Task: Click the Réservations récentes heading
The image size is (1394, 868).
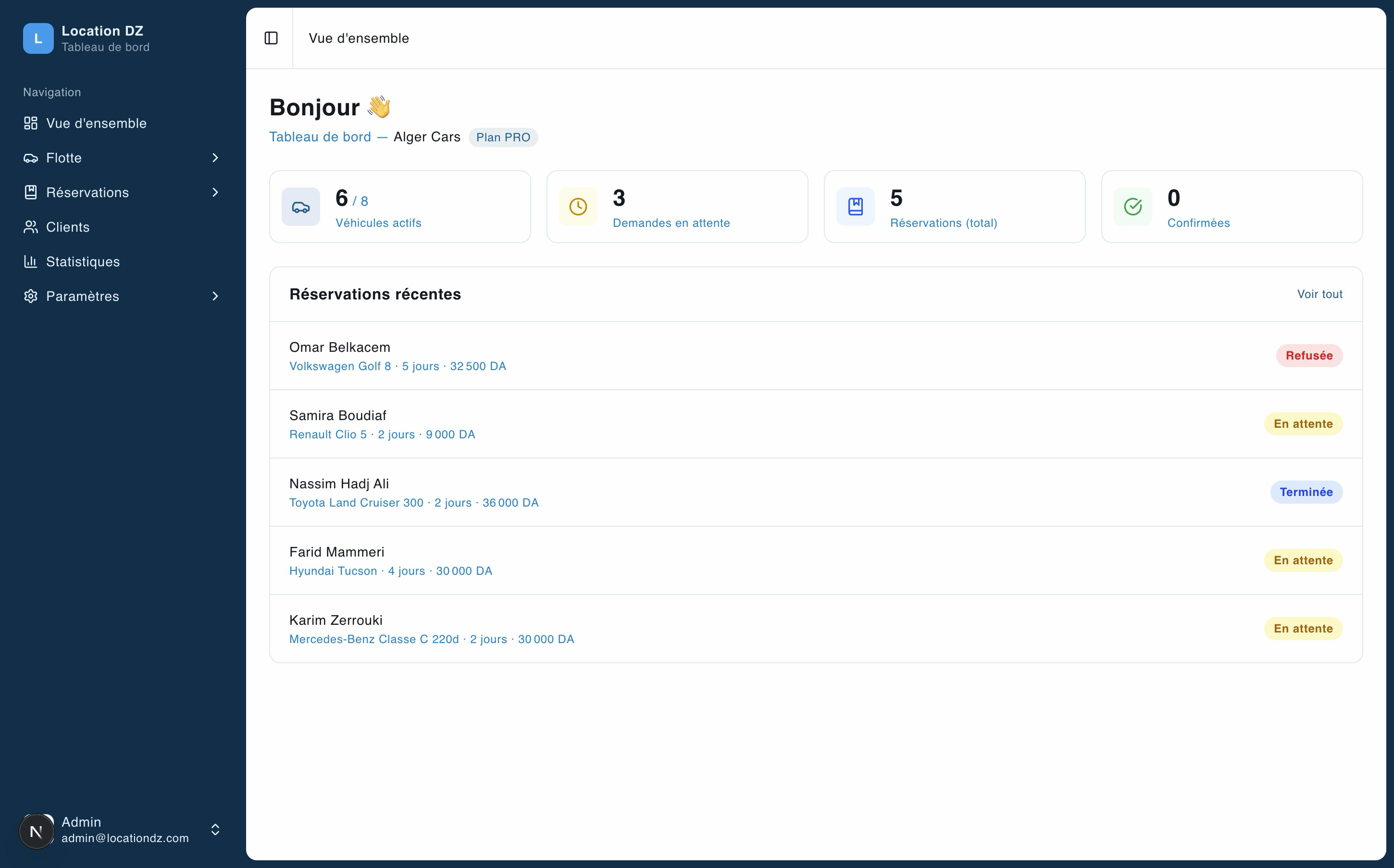Action: coord(375,294)
